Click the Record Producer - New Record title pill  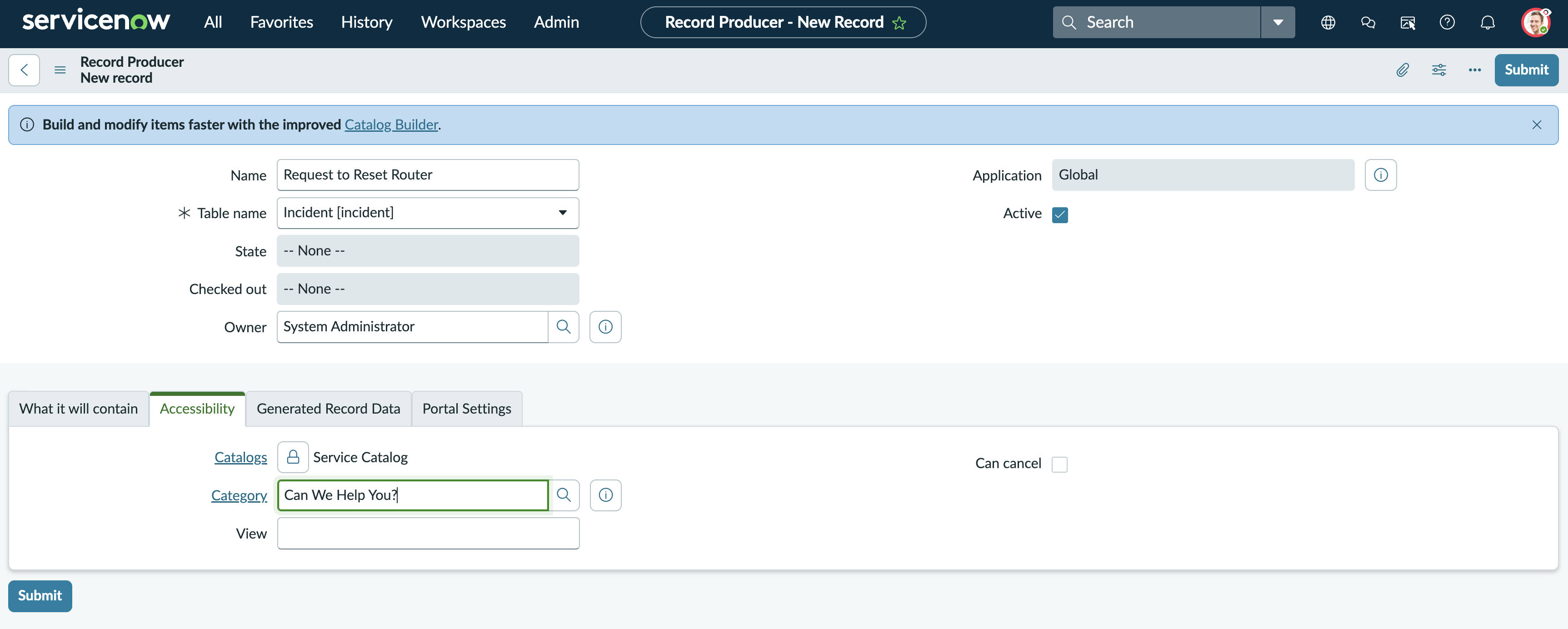(x=783, y=23)
